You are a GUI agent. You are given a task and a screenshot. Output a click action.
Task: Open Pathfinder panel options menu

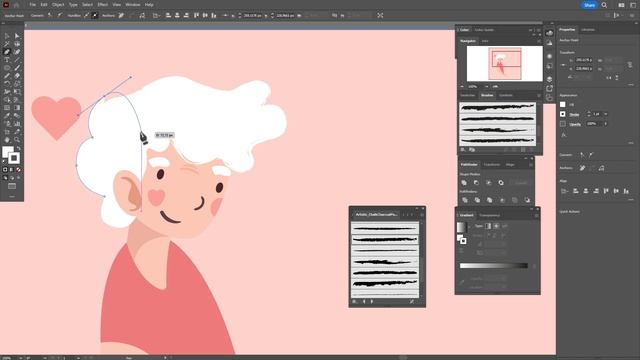(531, 165)
